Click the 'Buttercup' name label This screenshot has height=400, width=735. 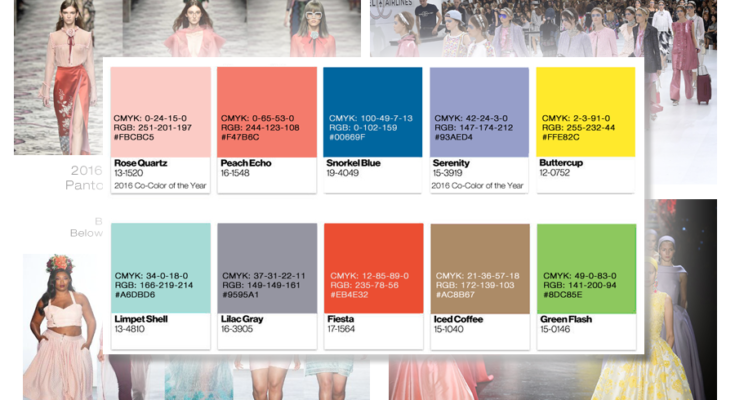[x=561, y=163]
